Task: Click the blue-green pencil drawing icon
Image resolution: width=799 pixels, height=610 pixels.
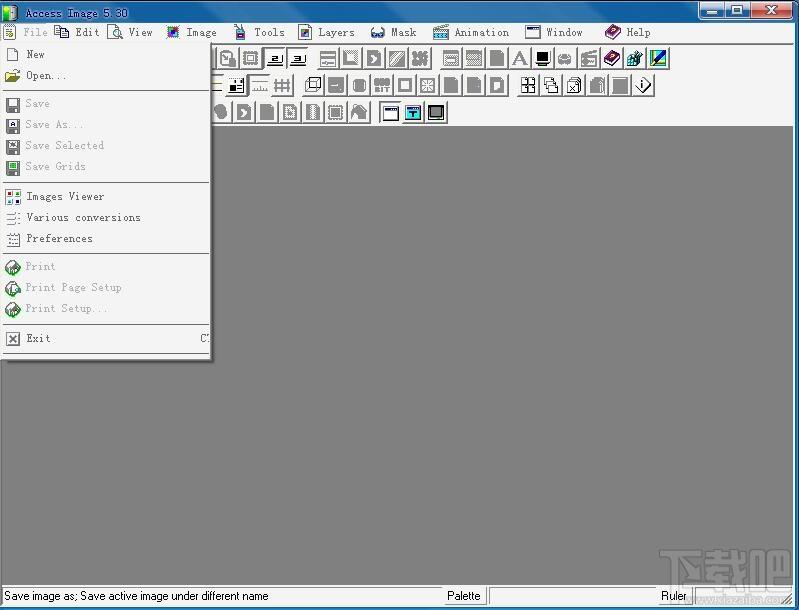Action: click(x=657, y=59)
